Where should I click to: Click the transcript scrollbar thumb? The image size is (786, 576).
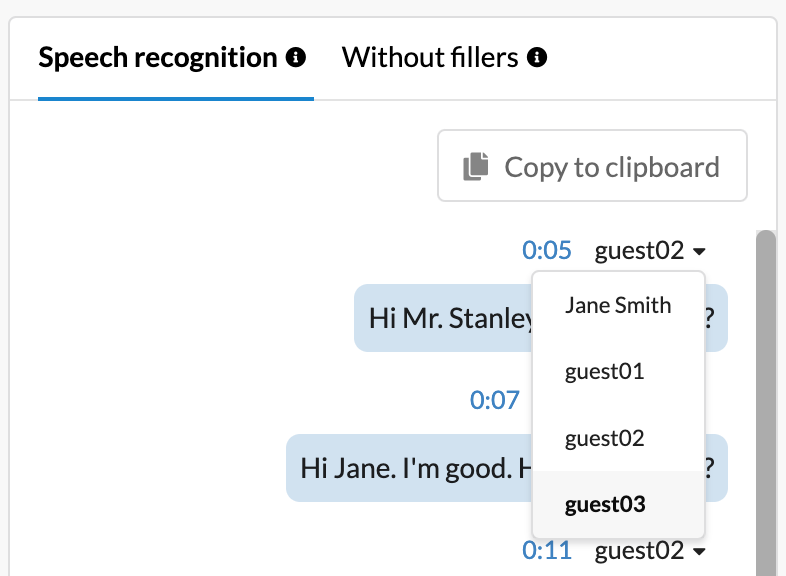point(766,403)
